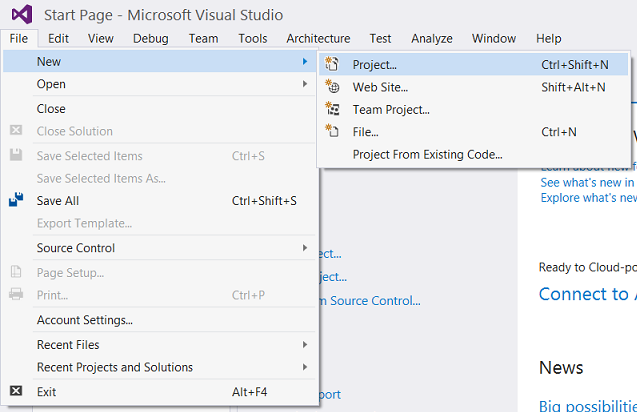Screen dimensions: 637x412
Task: Click the New Project icon in submenu
Action: click(x=333, y=65)
